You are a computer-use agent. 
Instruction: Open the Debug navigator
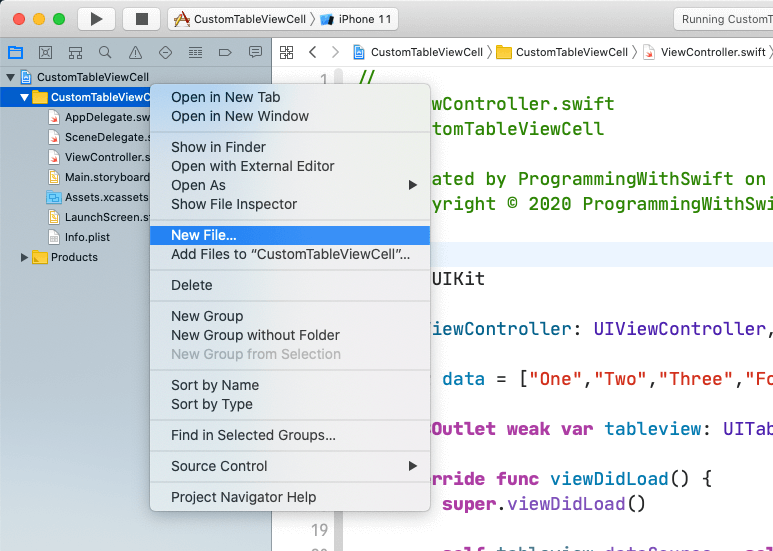[195, 52]
